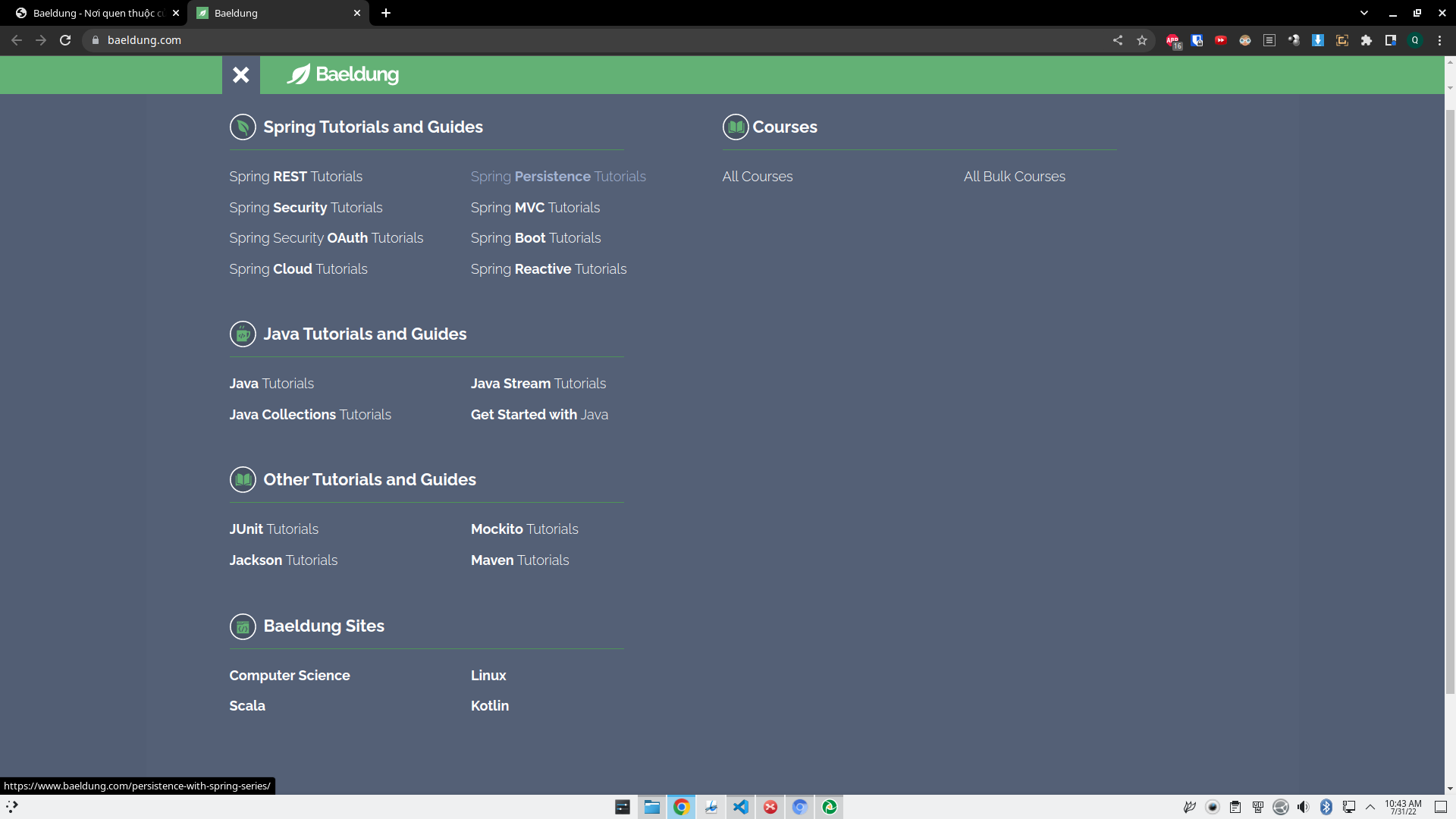Open Get Started with Java
1456x819 pixels.
coord(539,415)
